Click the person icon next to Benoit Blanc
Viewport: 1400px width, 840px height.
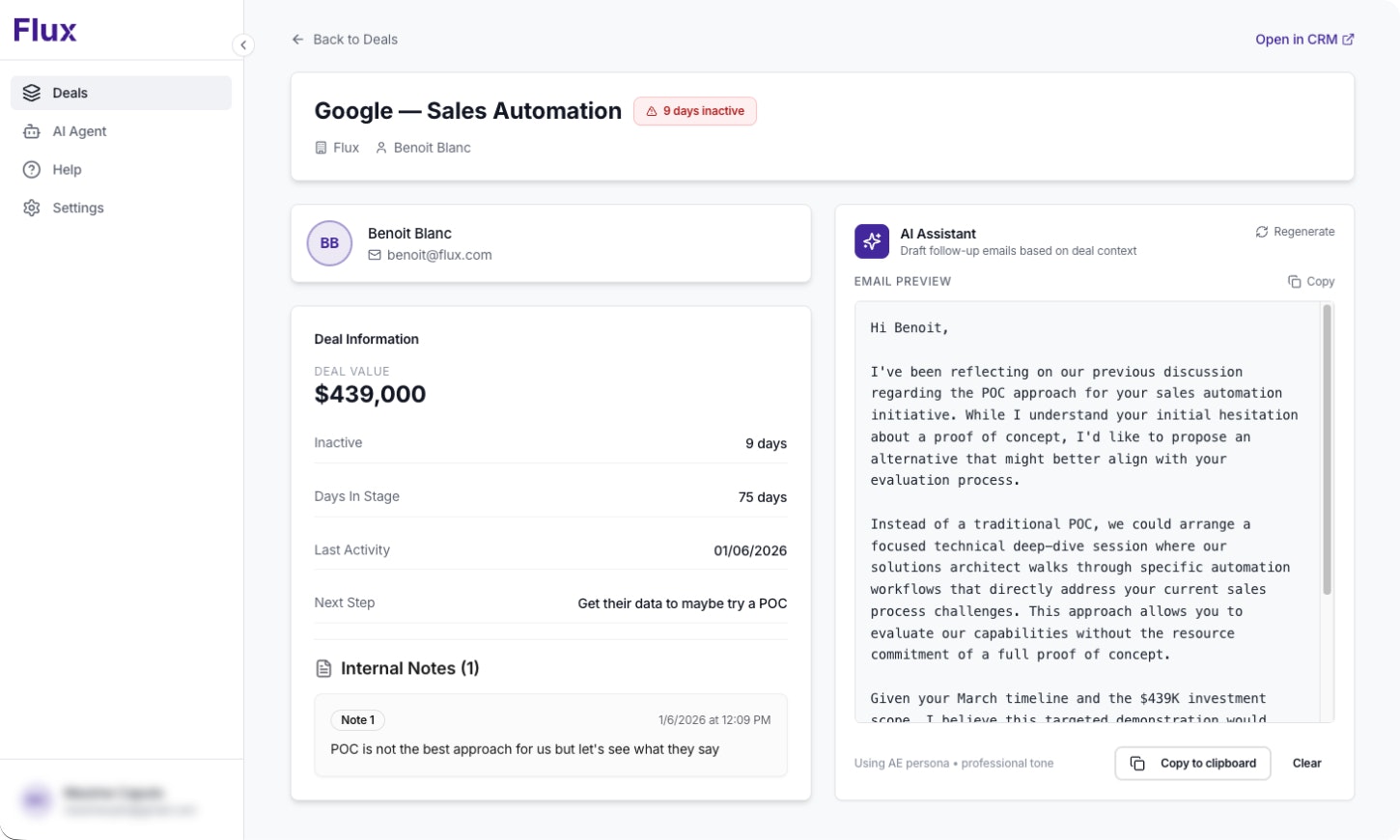[x=381, y=148]
